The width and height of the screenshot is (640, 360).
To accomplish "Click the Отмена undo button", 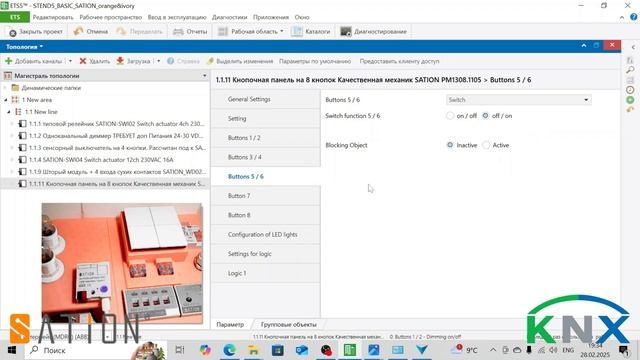I will click(91, 31).
